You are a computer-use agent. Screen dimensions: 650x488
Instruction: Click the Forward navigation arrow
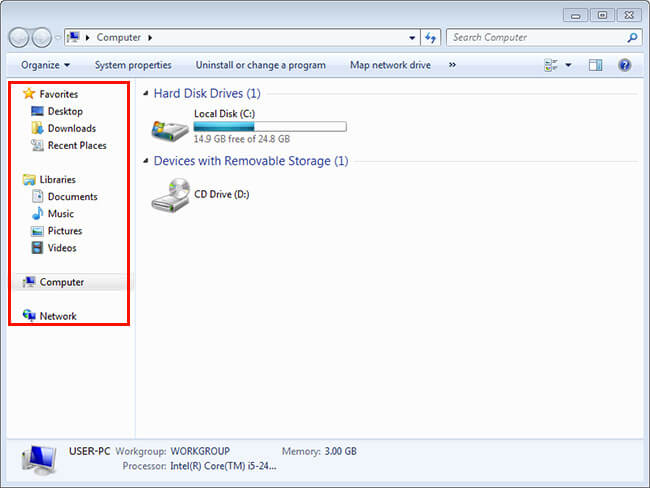point(42,38)
